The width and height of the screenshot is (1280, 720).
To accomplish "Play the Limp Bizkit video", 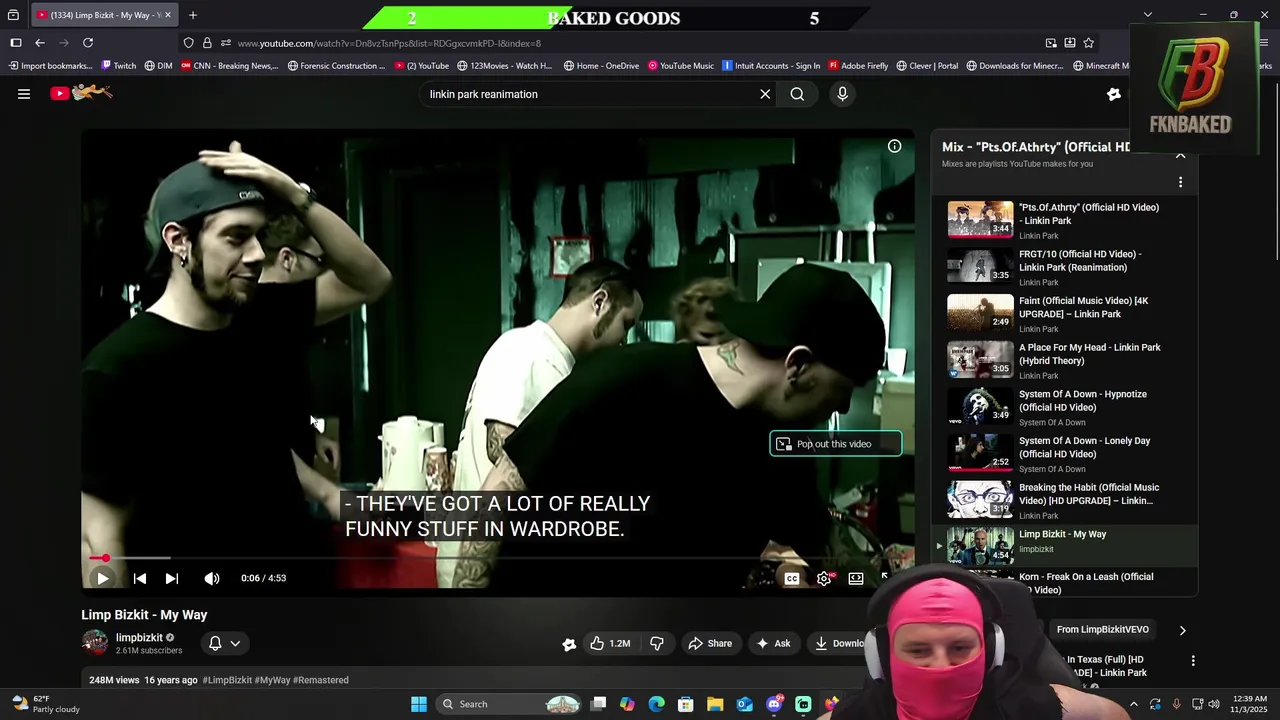I will point(102,578).
